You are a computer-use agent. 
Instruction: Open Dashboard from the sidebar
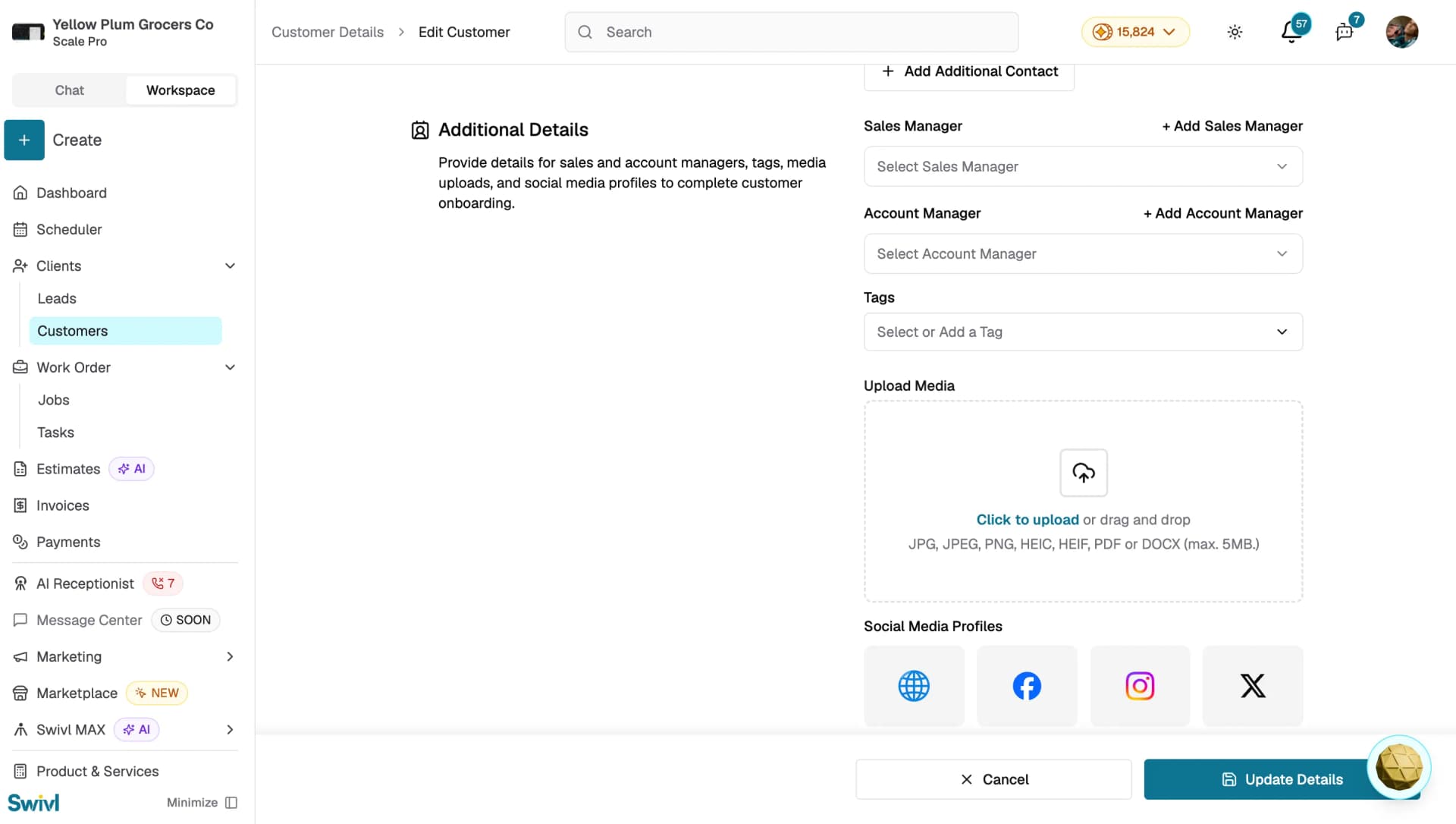point(71,193)
